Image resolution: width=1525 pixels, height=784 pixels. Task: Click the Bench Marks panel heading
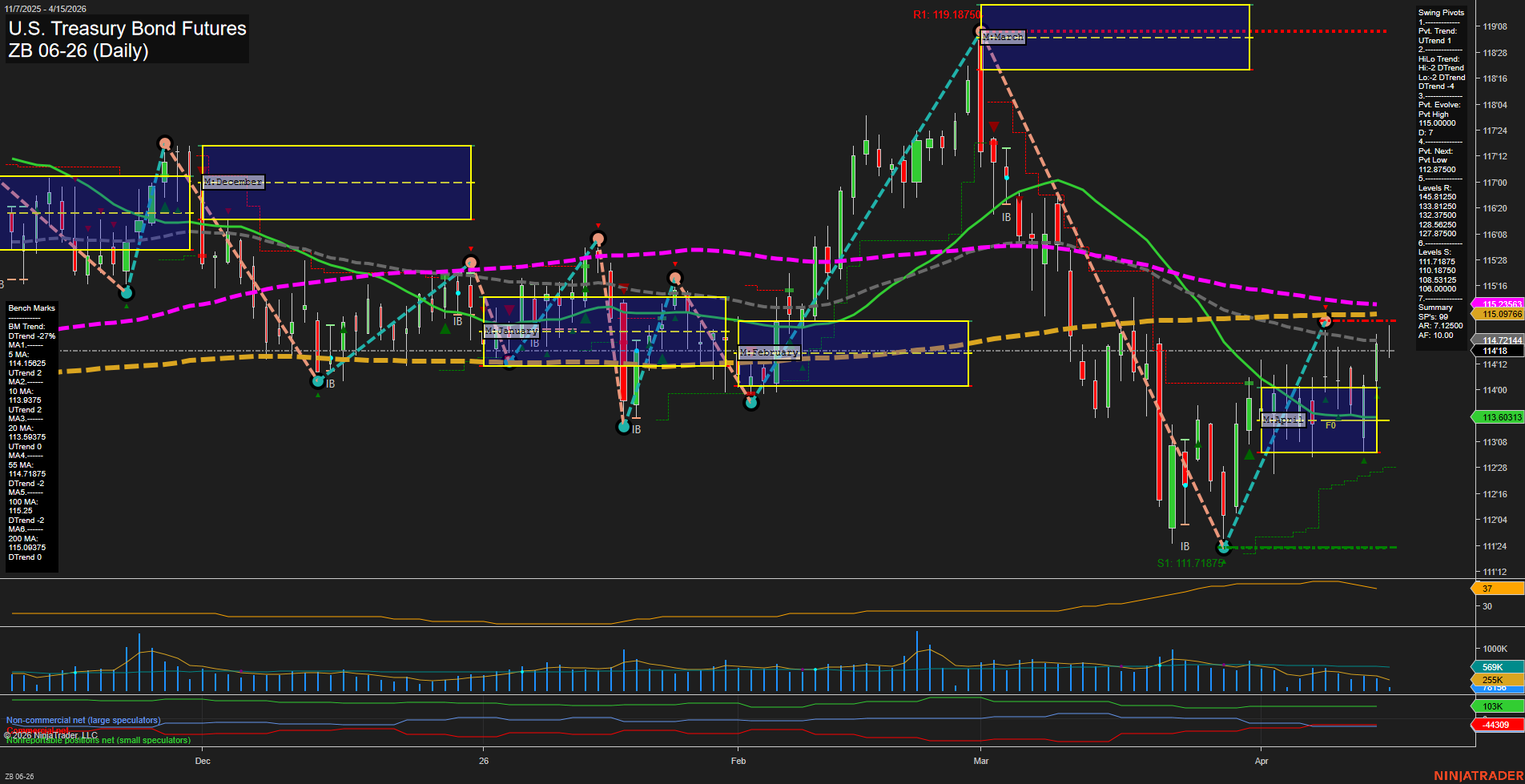point(32,308)
